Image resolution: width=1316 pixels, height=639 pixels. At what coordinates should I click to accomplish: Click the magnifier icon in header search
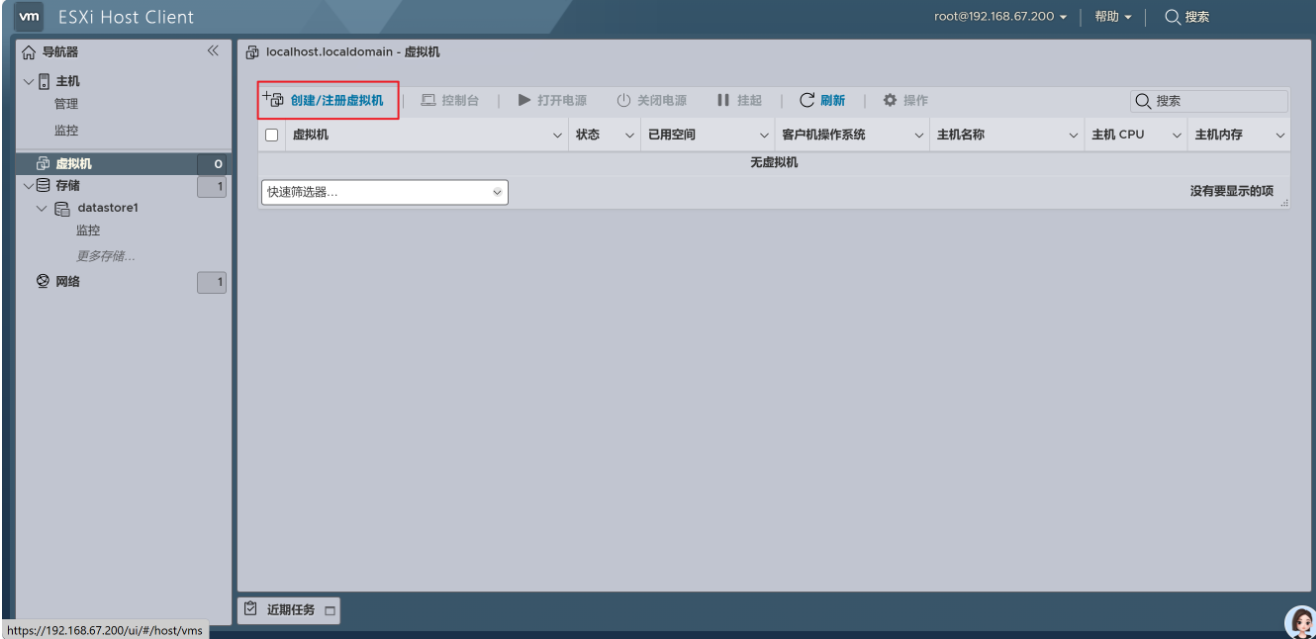coord(1172,17)
